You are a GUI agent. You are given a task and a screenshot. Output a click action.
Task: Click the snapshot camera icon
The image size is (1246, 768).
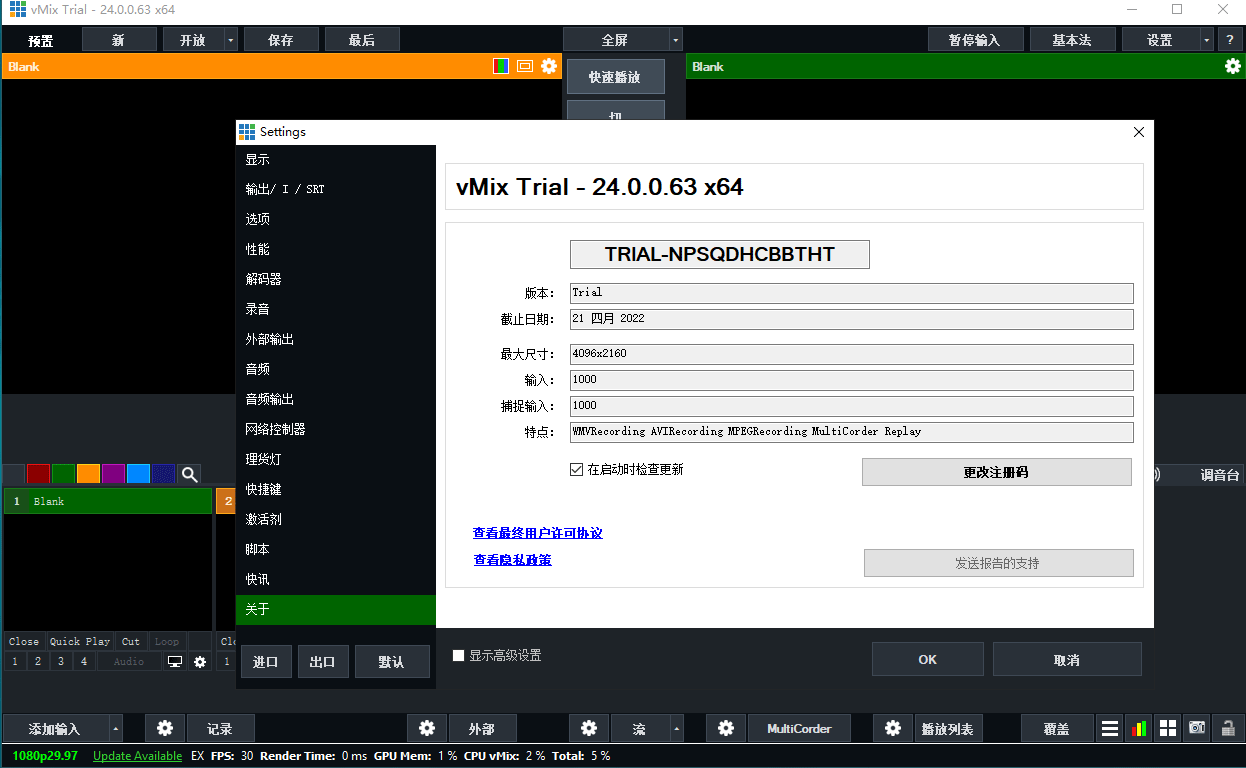click(x=1196, y=728)
